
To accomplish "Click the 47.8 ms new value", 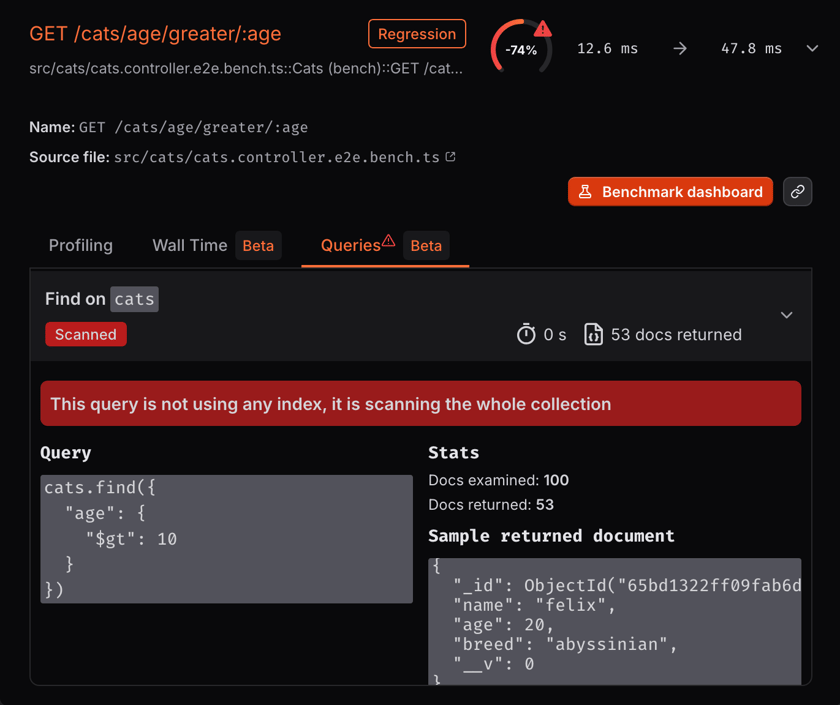I will (751, 49).
